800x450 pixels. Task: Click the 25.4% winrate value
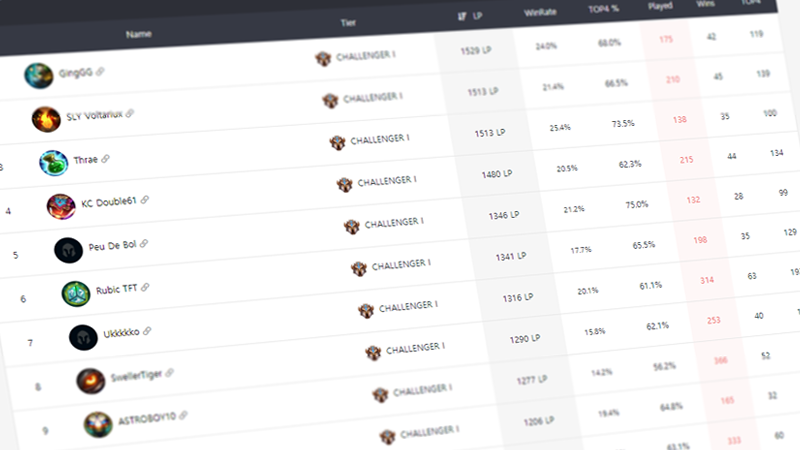(560, 128)
